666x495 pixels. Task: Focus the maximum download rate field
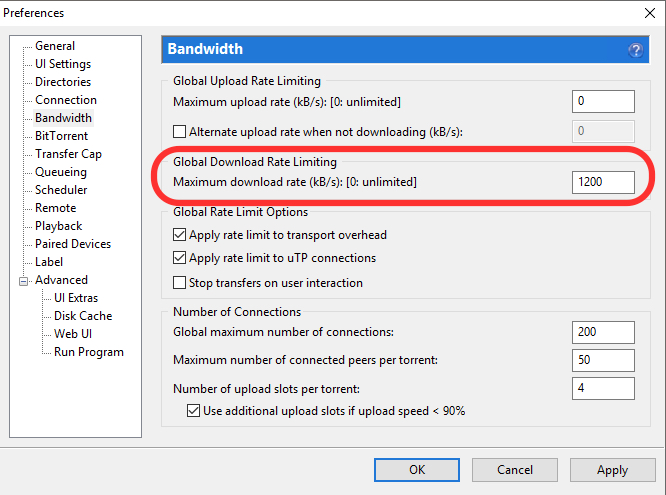604,182
